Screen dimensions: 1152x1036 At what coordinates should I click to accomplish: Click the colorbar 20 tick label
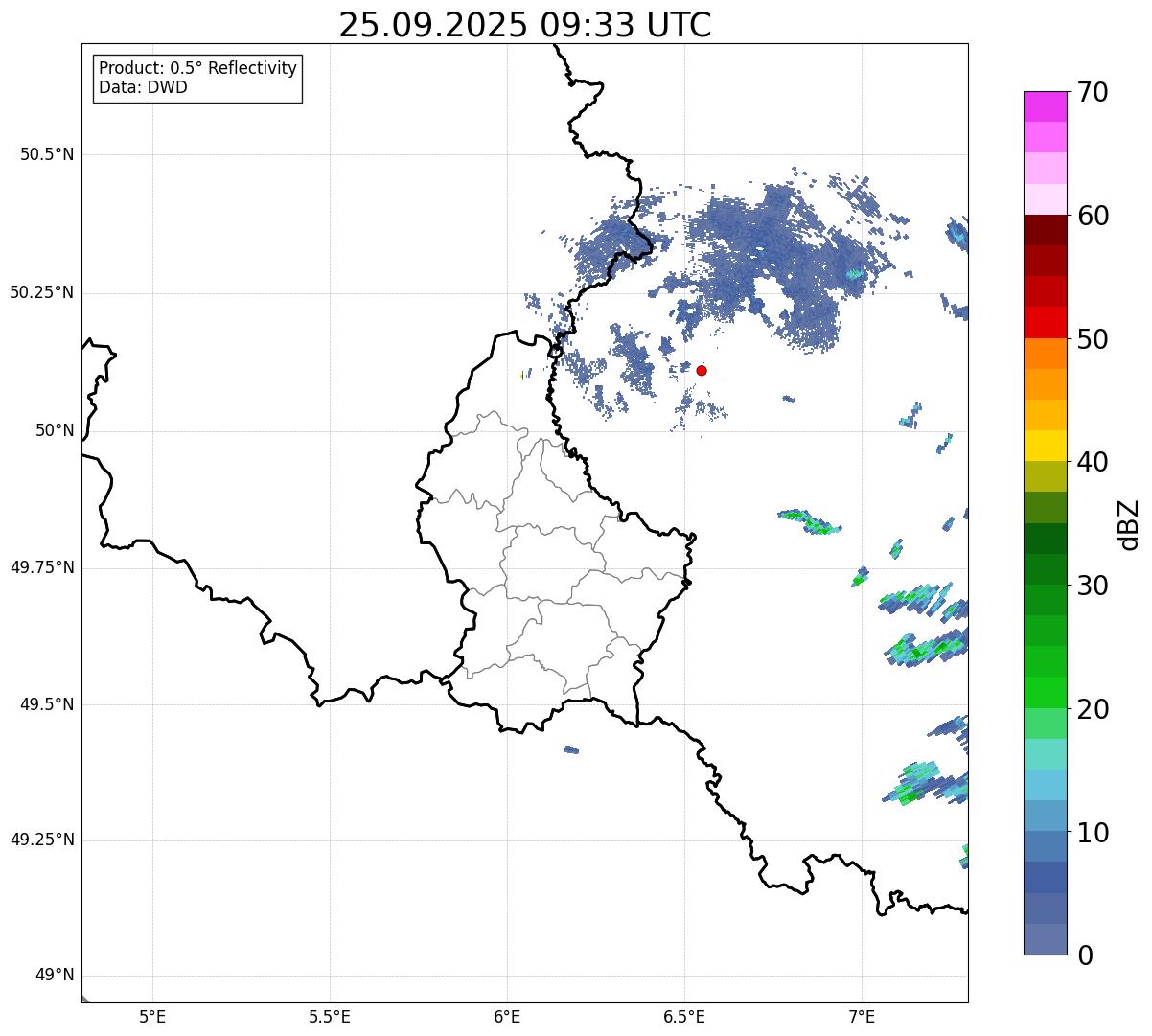coord(1093,709)
